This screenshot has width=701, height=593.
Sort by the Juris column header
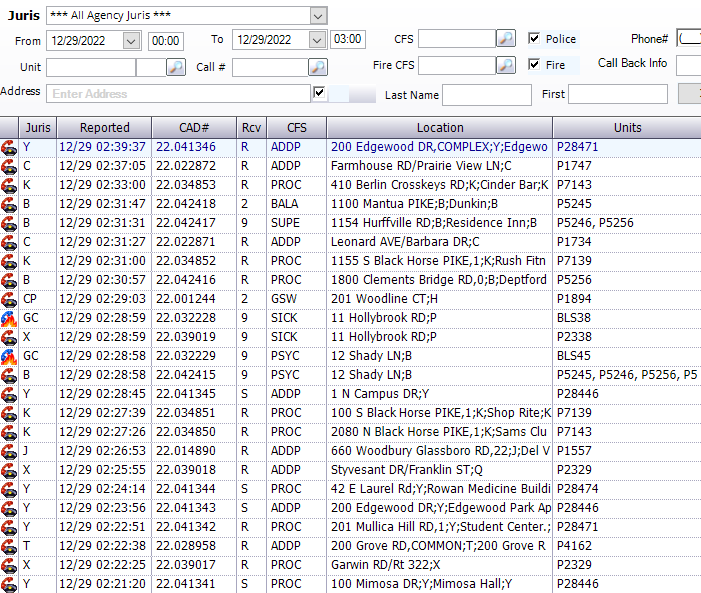coord(38,128)
